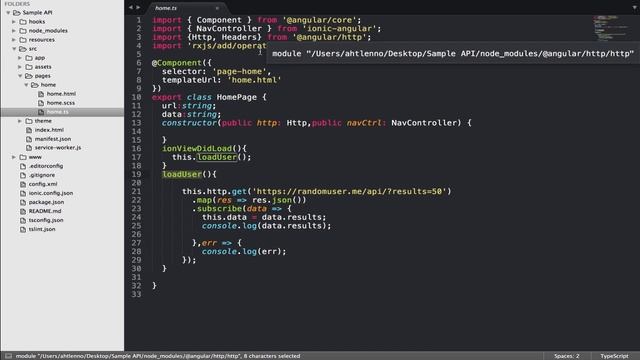The image size is (640, 360).
Task: Click line number 19 in the gutter
Action: [x=136, y=174]
